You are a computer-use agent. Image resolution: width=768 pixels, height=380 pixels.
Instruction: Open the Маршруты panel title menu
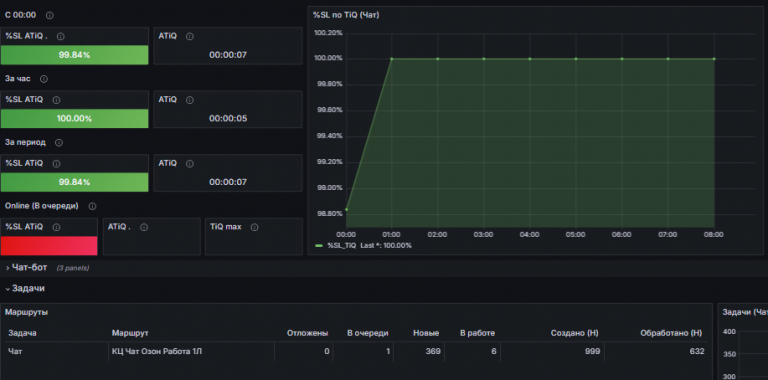click(x=26, y=312)
